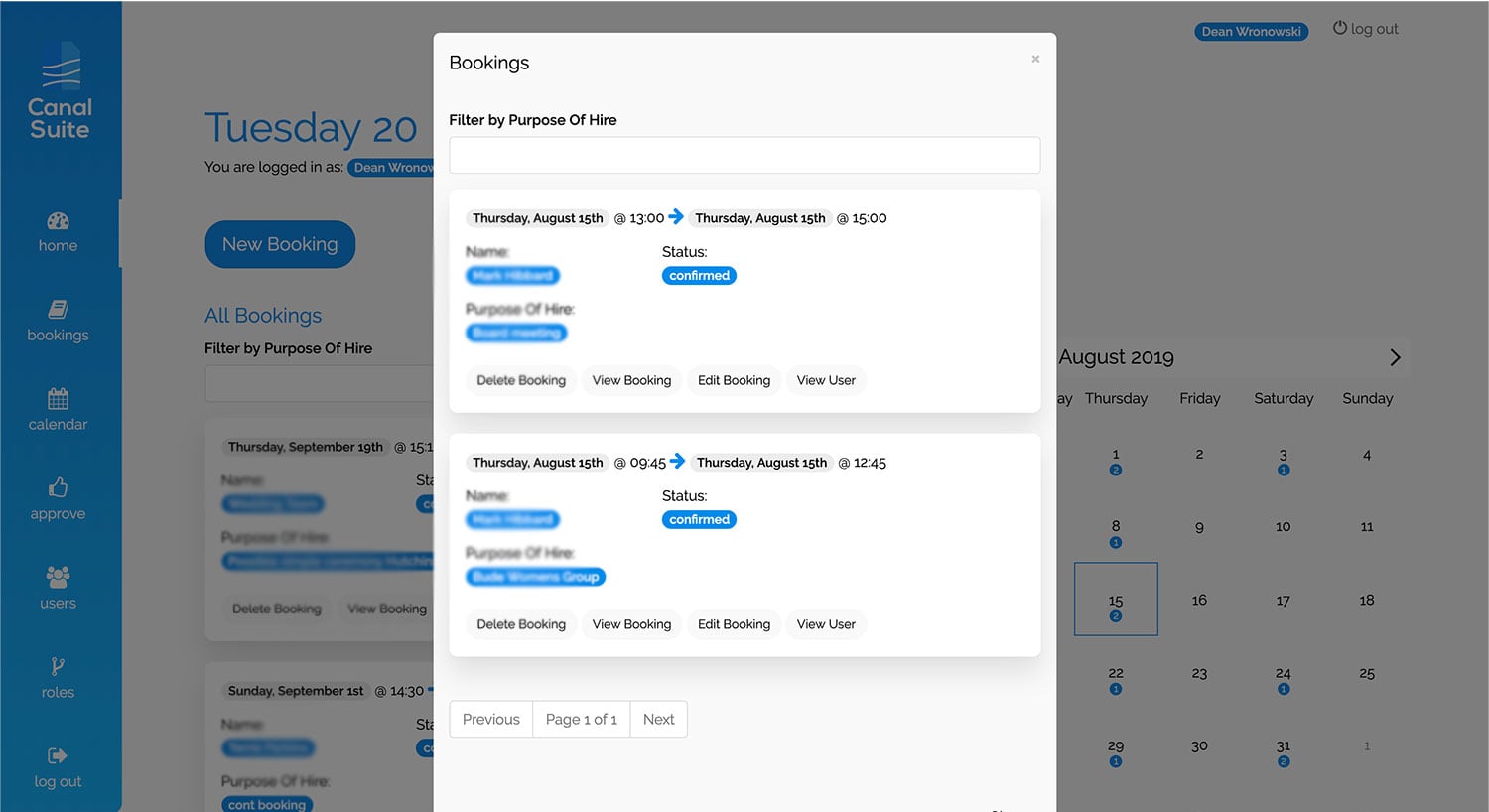Open home dashboard icon in sidebar
Viewport: 1489px width, 812px height.
58,221
